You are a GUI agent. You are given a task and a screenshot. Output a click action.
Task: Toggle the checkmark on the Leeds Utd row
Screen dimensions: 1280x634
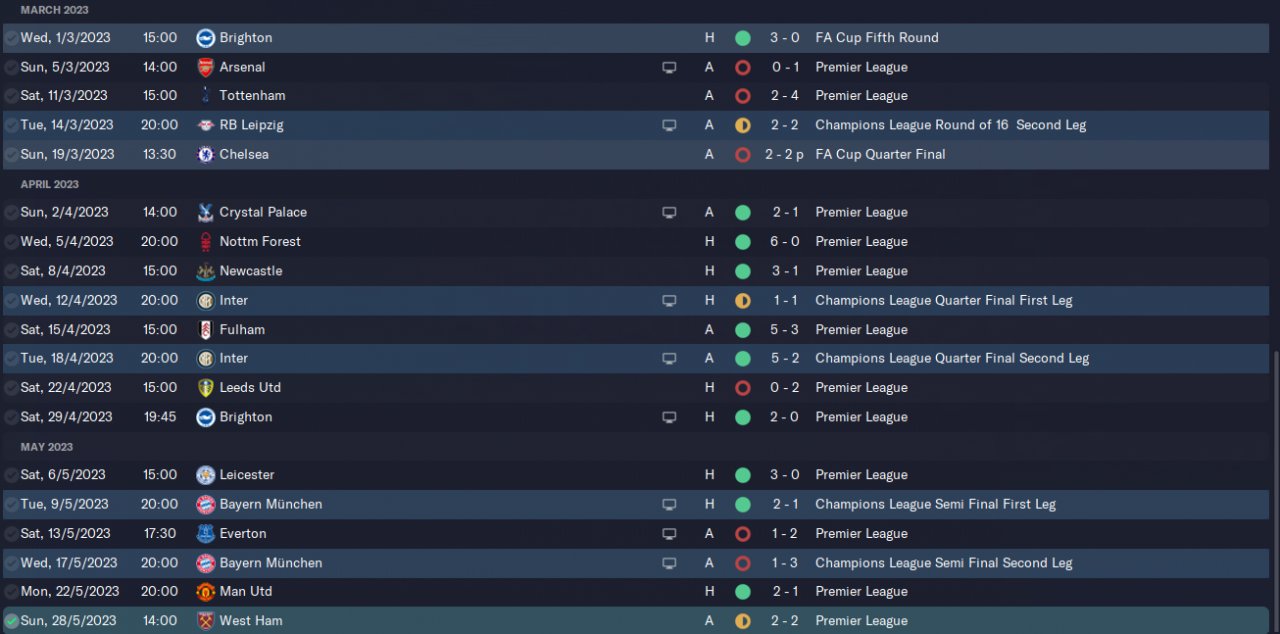point(11,388)
